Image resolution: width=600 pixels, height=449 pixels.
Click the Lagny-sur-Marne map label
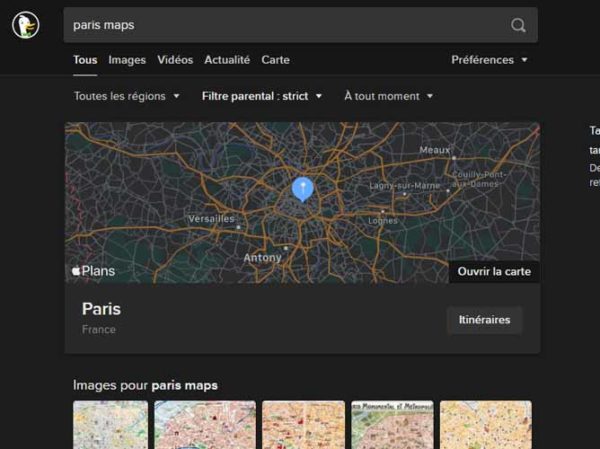click(405, 186)
